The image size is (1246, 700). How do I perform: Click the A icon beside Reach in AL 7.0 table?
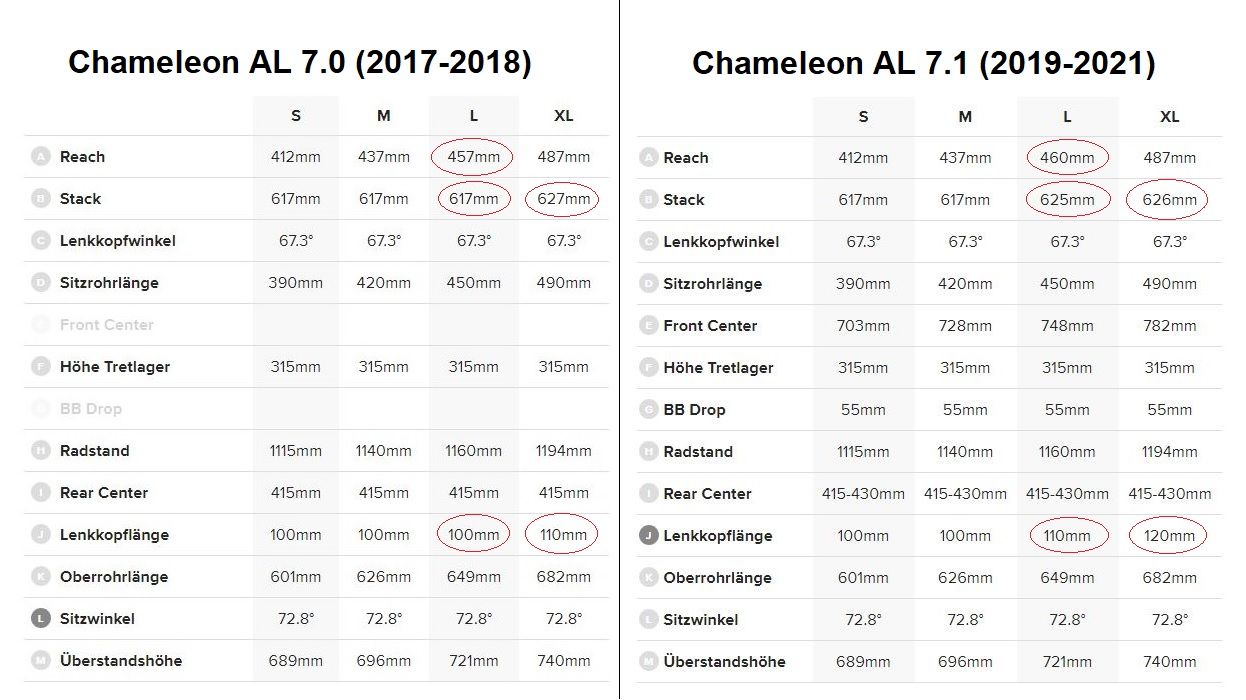pyautogui.click(x=41, y=157)
